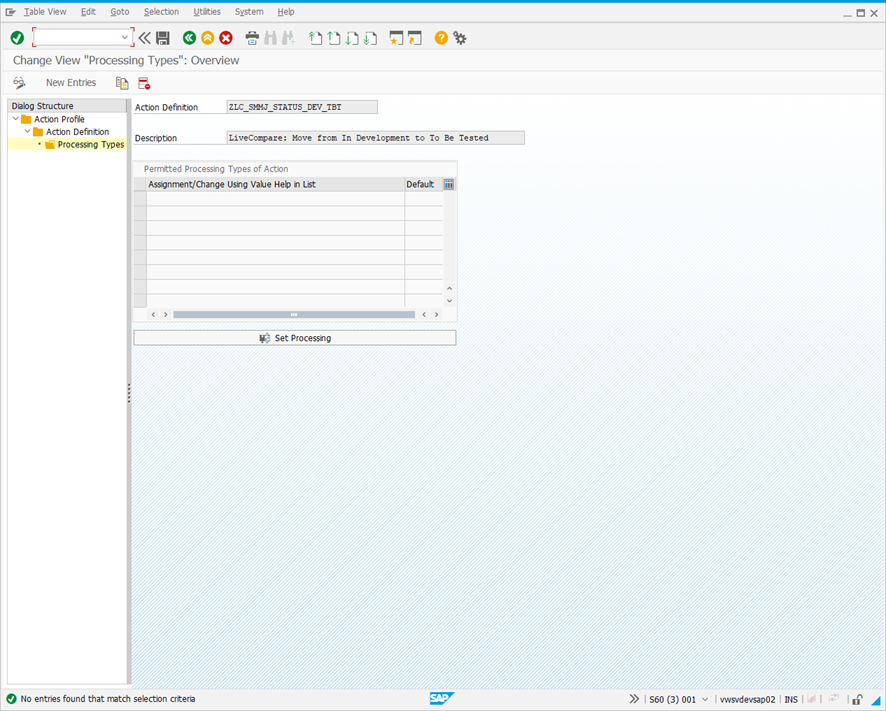The height and width of the screenshot is (711, 886).
Task: Open the Utilities menu
Action: pyautogui.click(x=207, y=12)
